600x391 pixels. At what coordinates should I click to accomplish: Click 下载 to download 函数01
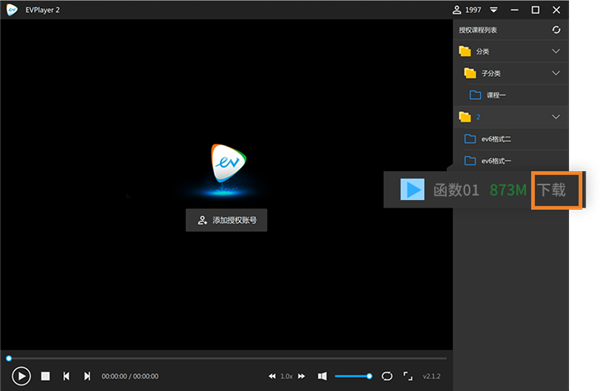[551, 190]
